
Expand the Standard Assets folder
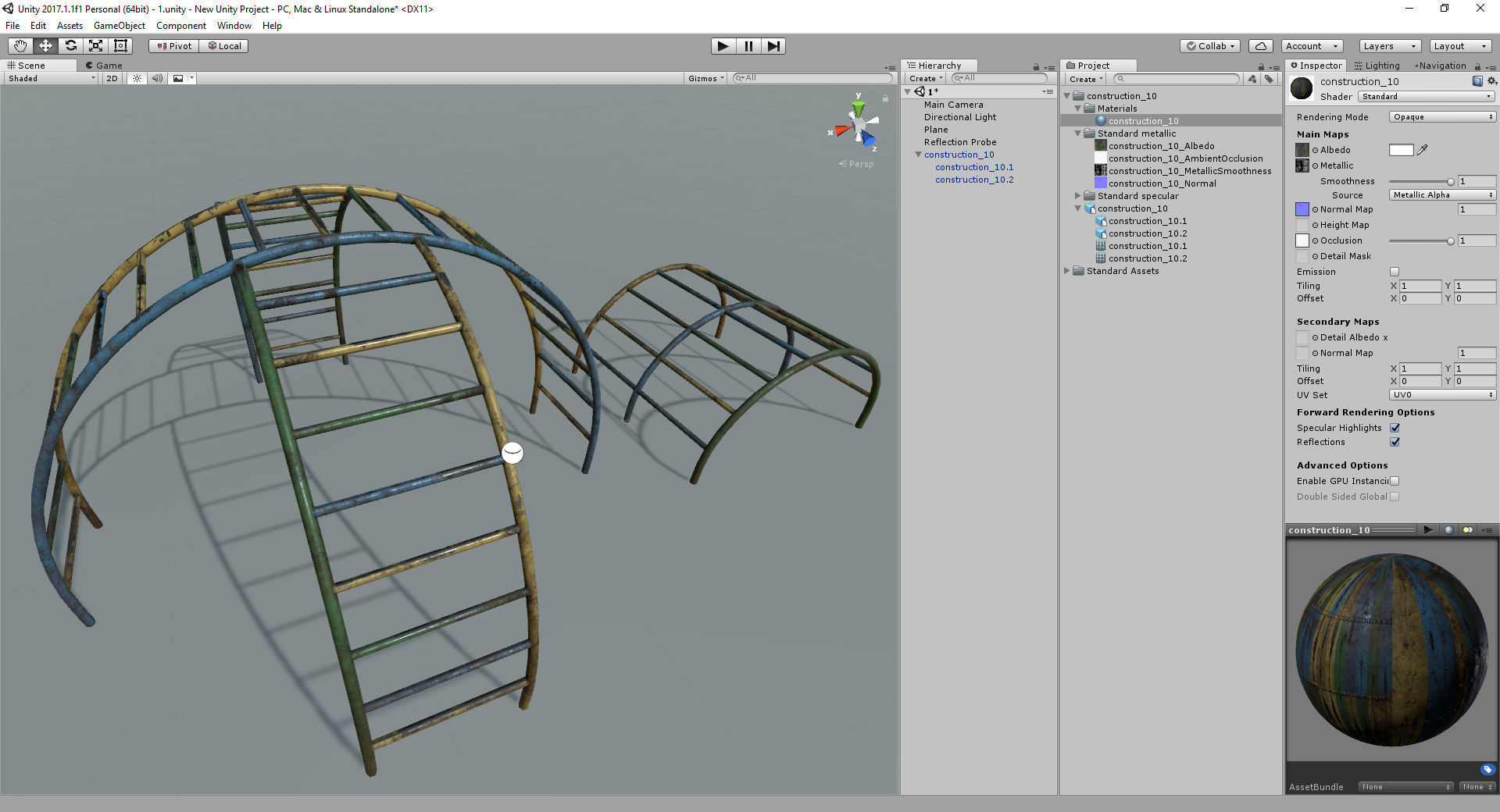pyautogui.click(x=1067, y=271)
